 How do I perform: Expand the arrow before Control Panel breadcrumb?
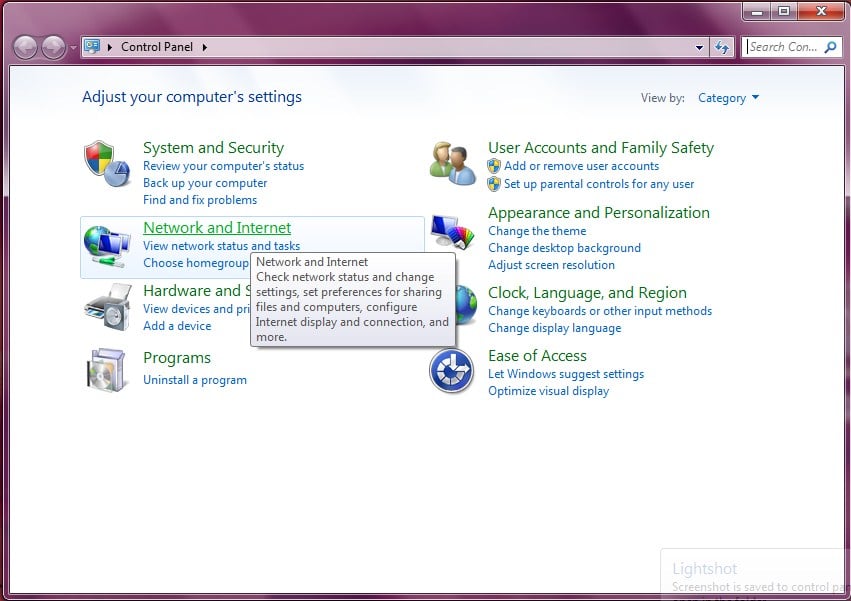pyautogui.click(x=110, y=47)
